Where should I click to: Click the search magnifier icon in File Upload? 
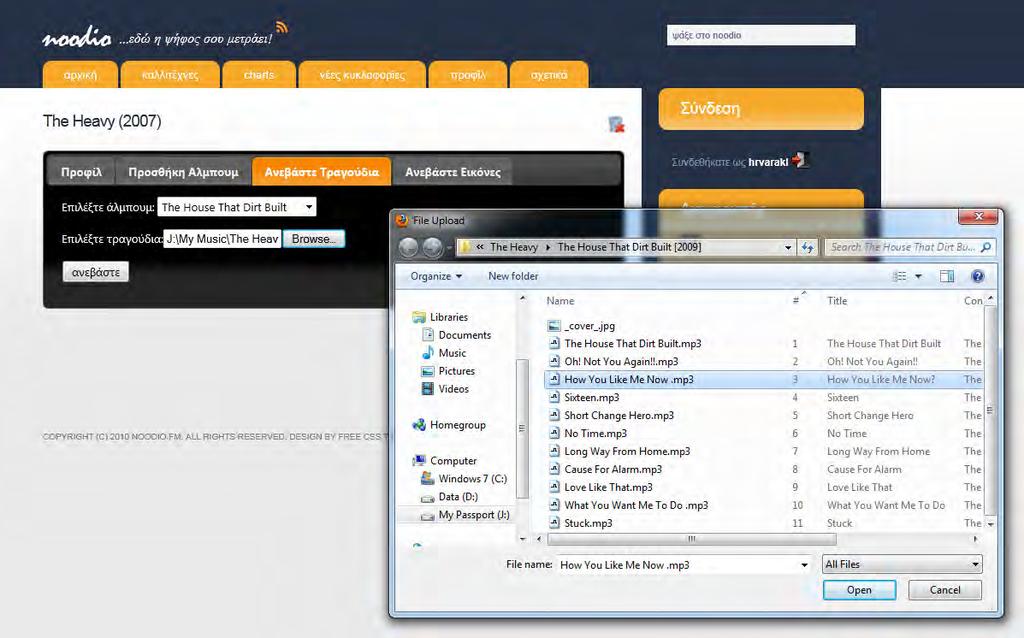click(x=985, y=247)
